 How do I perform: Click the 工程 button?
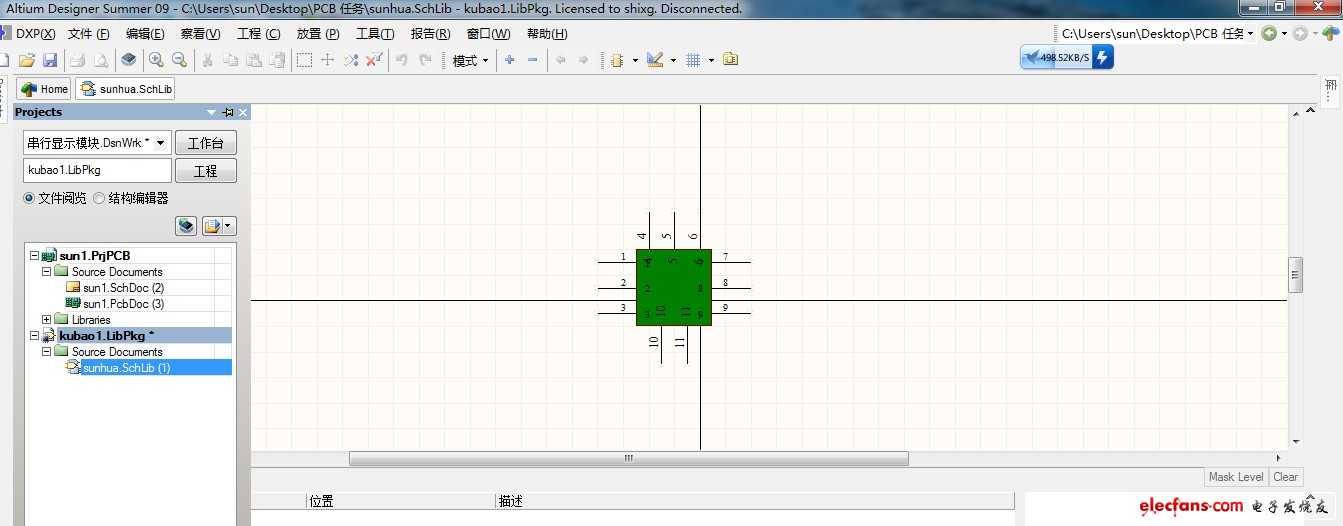[206, 171]
